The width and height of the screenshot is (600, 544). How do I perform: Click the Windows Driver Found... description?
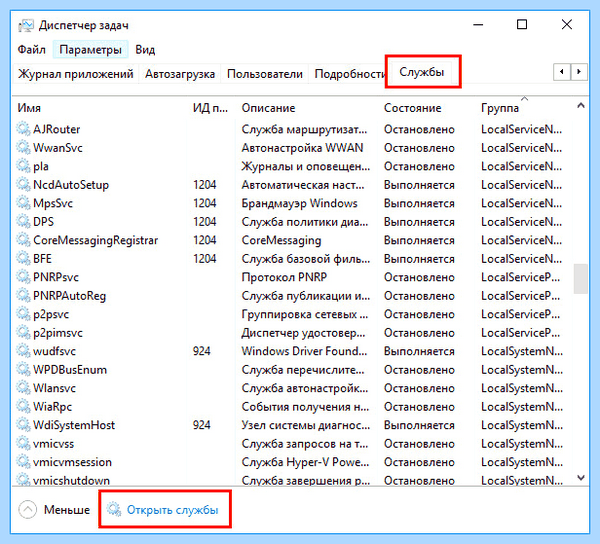(304, 351)
